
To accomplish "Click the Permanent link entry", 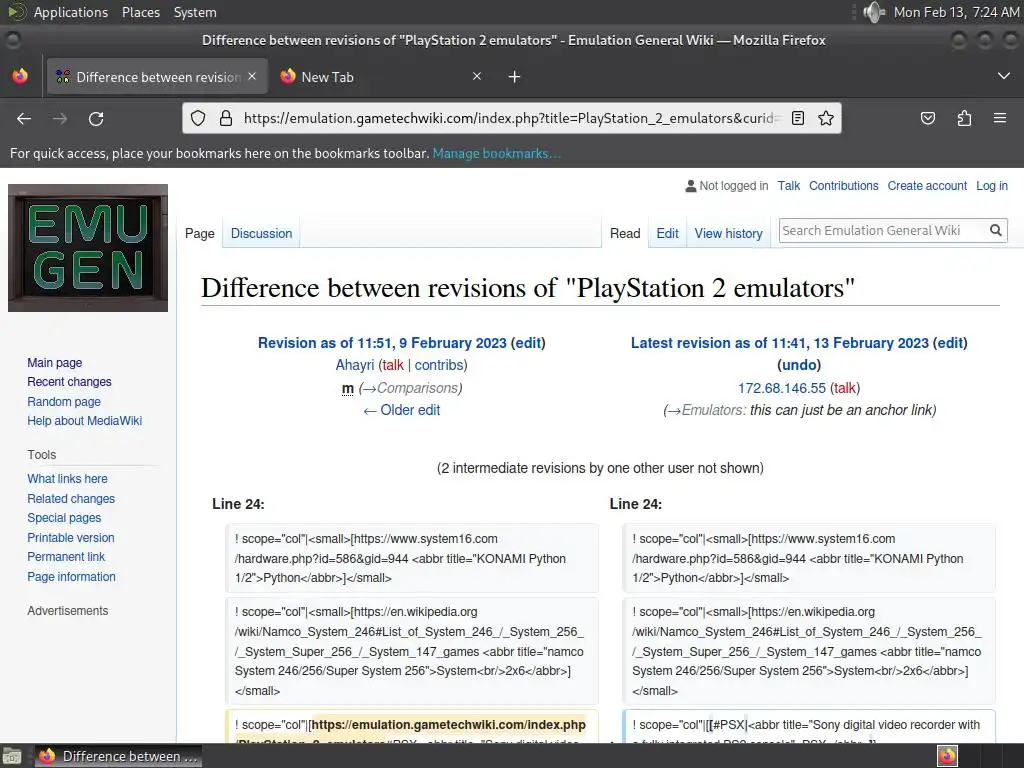I will (x=66, y=556).
